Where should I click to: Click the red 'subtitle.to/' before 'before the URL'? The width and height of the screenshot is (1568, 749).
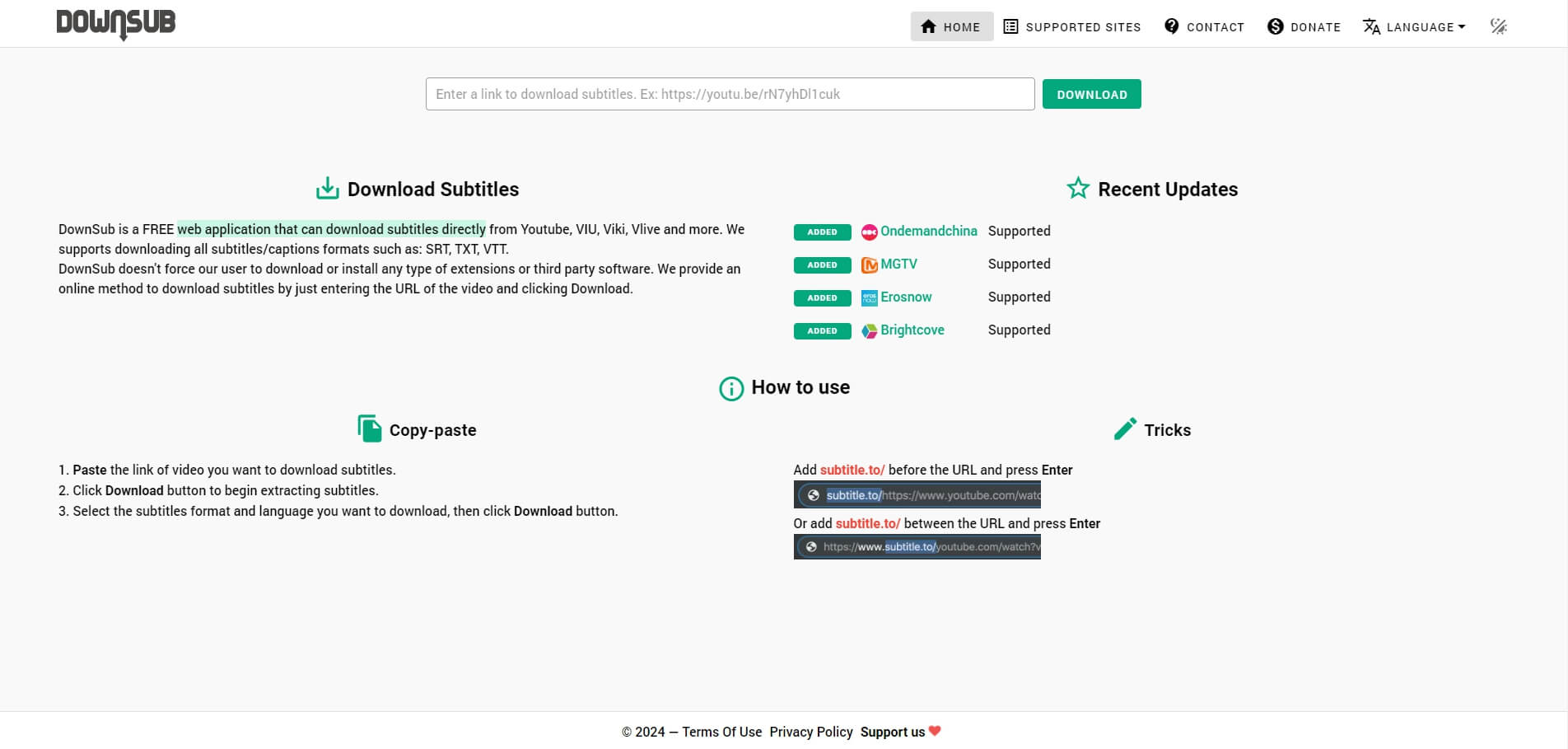coord(852,470)
